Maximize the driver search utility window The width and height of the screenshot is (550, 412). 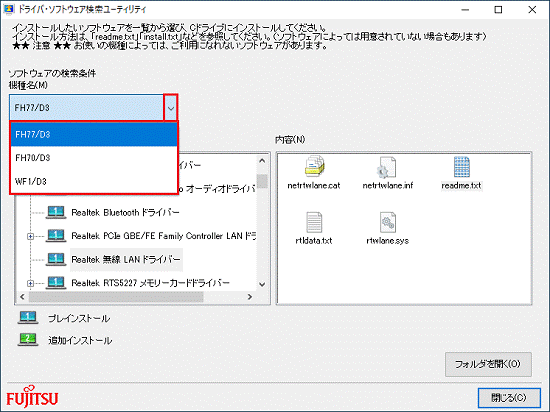coord(498,10)
